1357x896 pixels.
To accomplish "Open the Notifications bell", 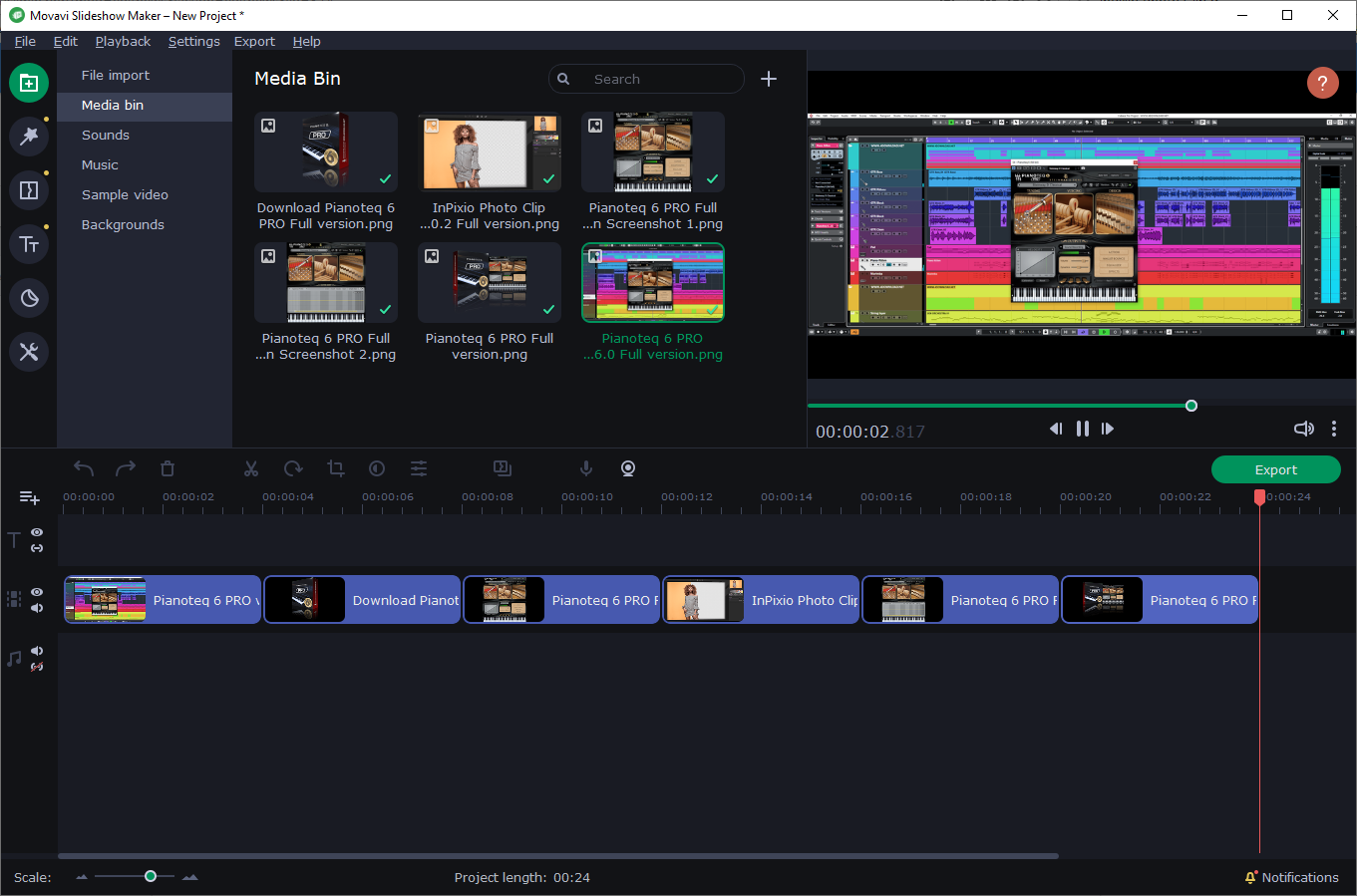I will click(1251, 878).
